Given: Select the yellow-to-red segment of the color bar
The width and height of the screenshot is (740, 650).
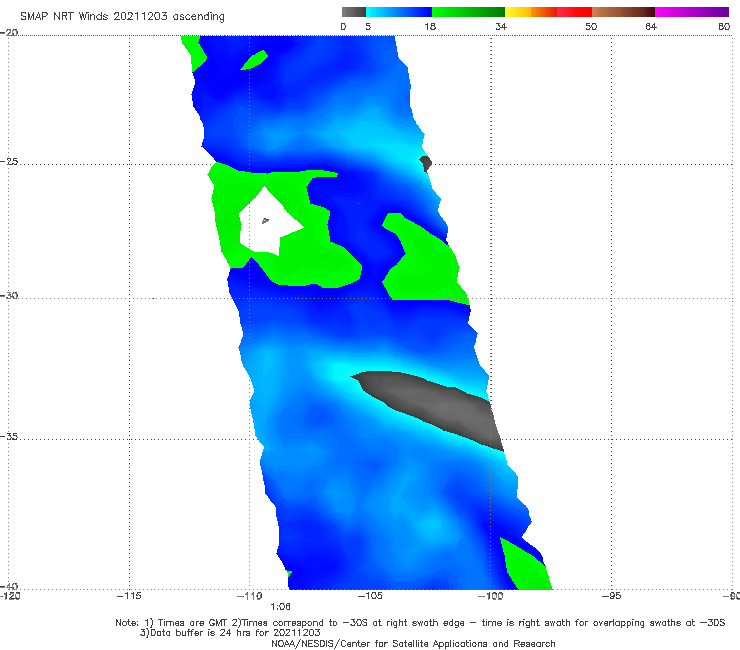Looking at the screenshot, I should [x=548, y=12].
